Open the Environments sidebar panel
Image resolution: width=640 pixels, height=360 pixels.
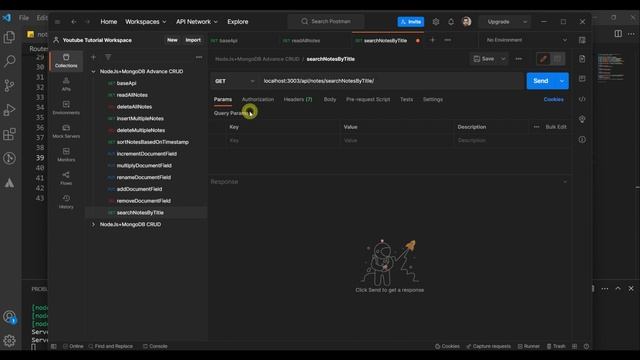coord(66,108)
